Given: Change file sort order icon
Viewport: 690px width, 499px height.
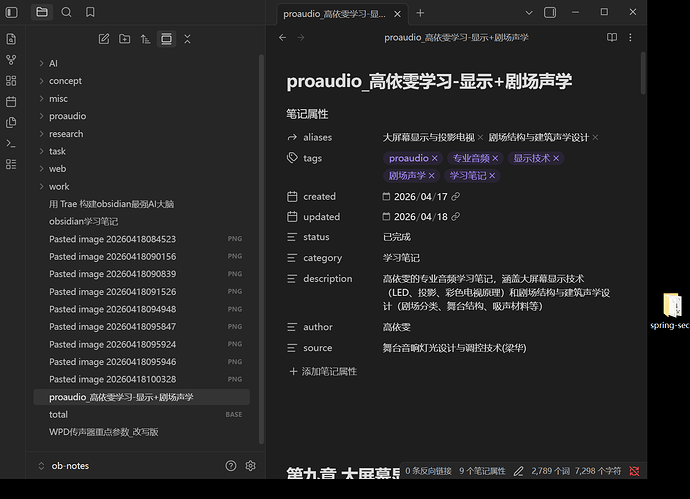Looking at the screenshot, I should pyautogui.click(x=145, y=39).
